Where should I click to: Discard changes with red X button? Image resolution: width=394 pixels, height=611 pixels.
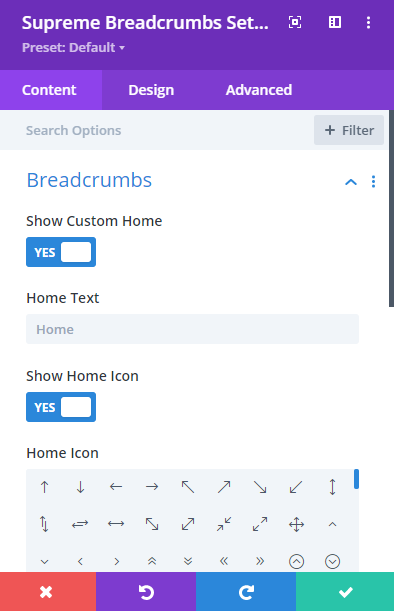click(x=46, y=592)
